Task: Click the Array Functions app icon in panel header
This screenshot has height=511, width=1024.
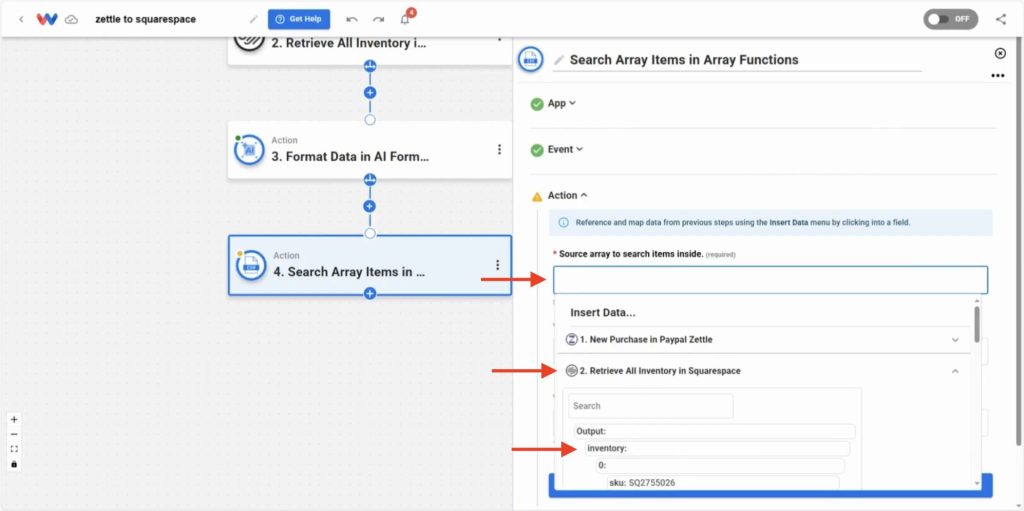Action: tap(530, 59)
